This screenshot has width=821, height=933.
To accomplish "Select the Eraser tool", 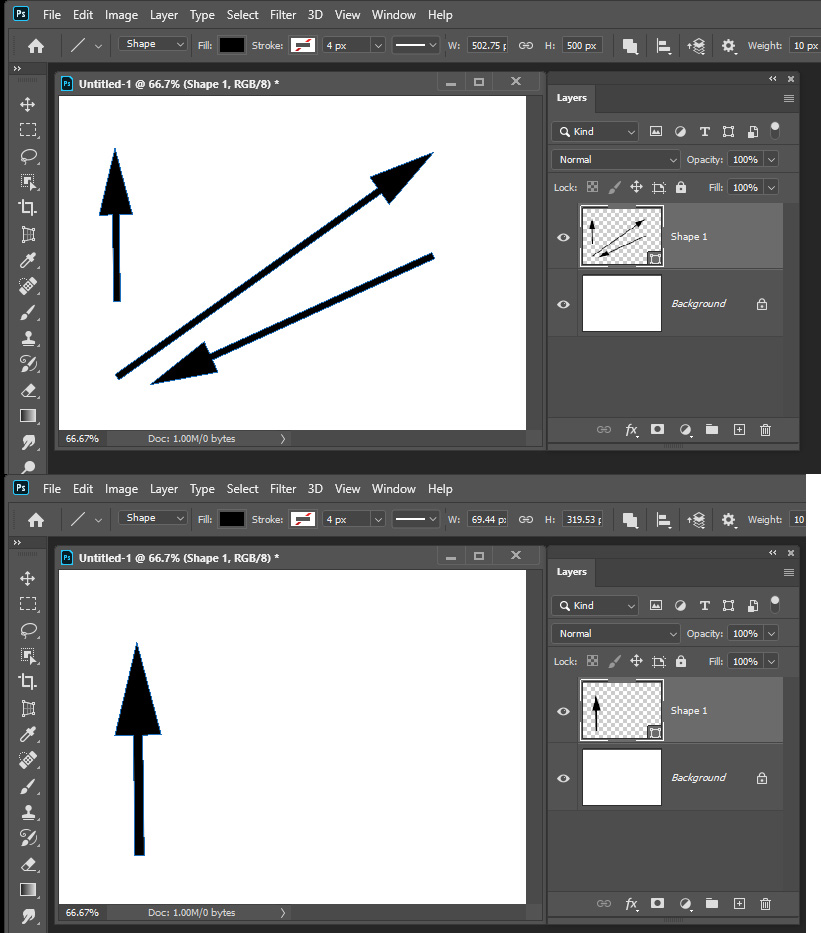I will point(27,390).
